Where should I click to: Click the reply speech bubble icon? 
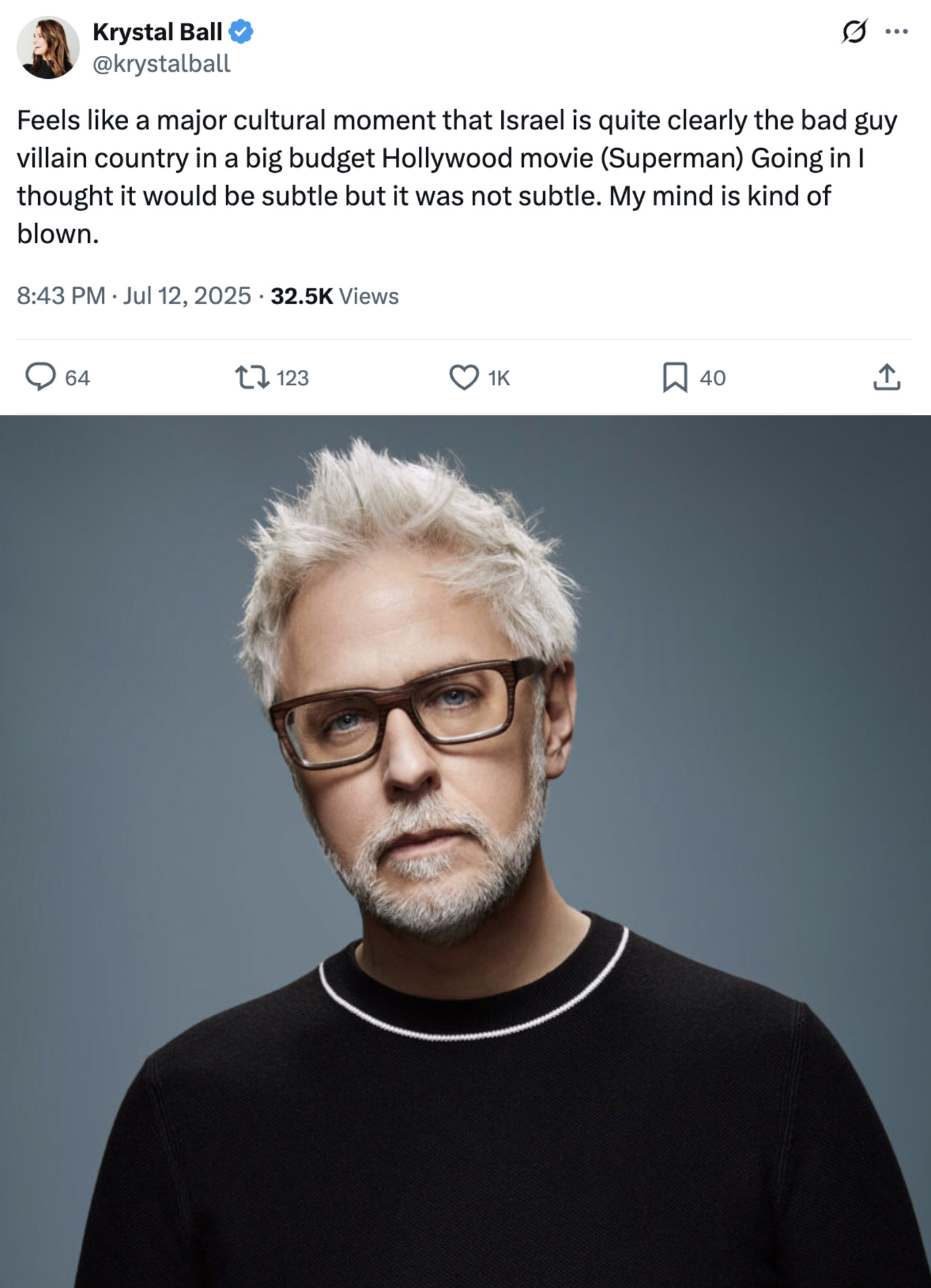coord(40,377)
